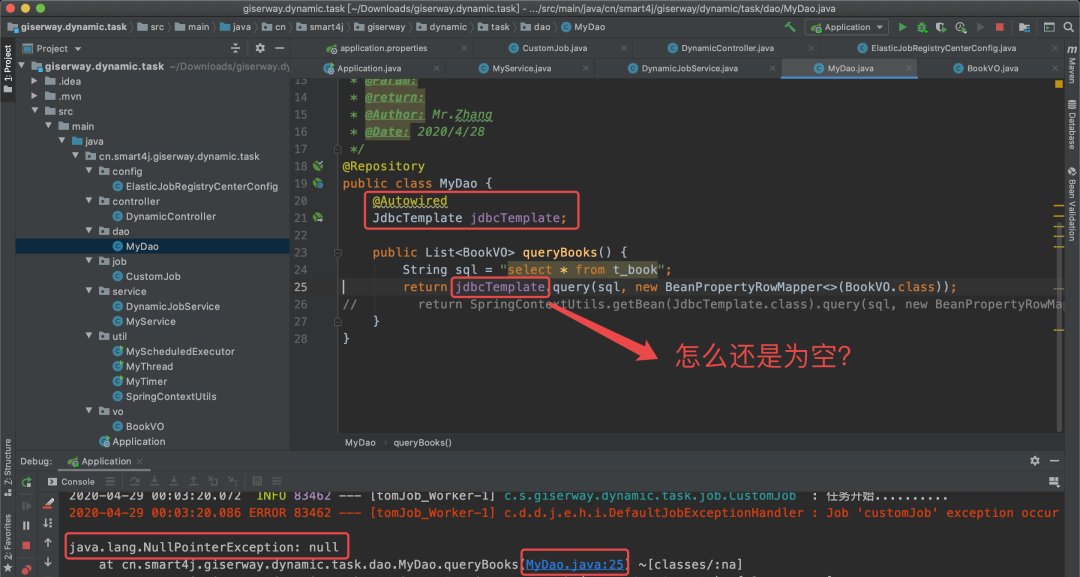Switch to MyService.java tab
The image size is (1080, 577).
pyautogui.click(x=521, y=68)
